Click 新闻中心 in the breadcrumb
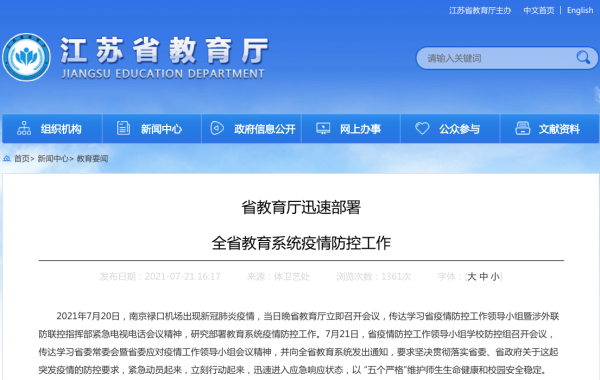This screenshot has width=600, height=380. click(x=53, y=158)
